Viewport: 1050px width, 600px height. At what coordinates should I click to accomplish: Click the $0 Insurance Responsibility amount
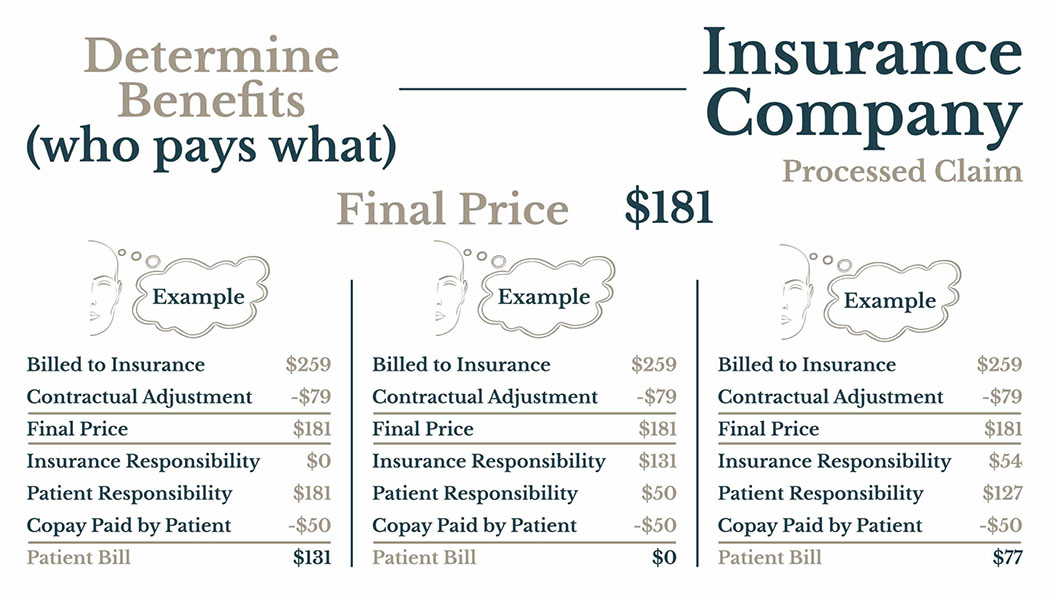(x=318, y=461)
